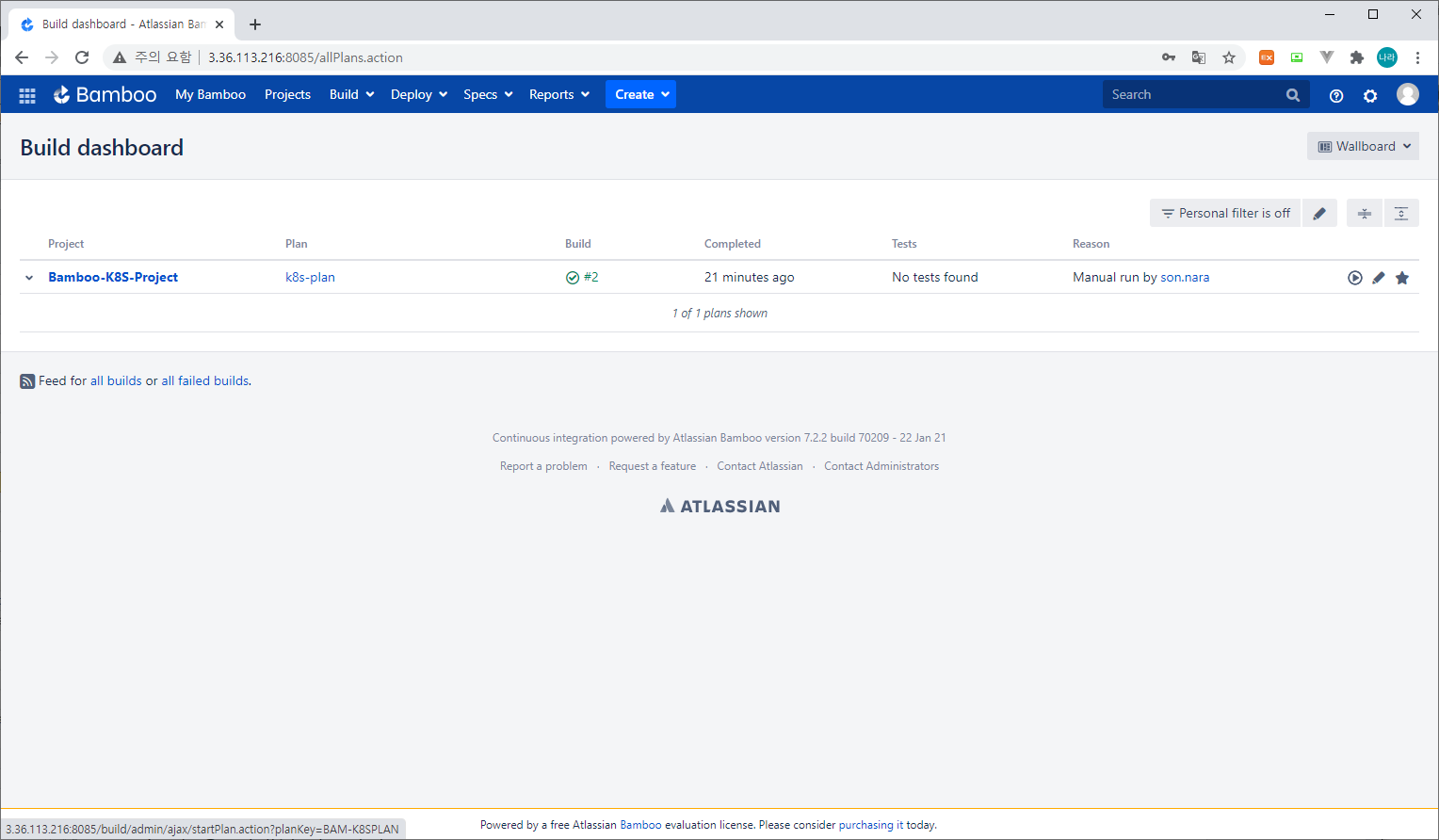
Task: Click the purchasing it link
Action: 871,825
